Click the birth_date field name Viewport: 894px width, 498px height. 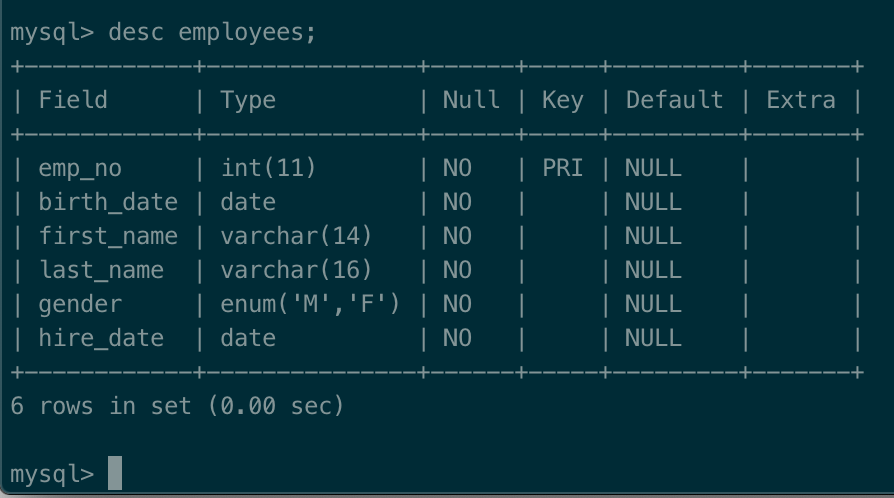tap(108, 203)
